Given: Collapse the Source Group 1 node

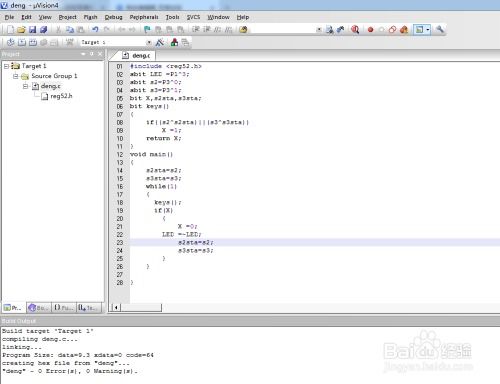Looking at the screenshot, I should point(15,76).
